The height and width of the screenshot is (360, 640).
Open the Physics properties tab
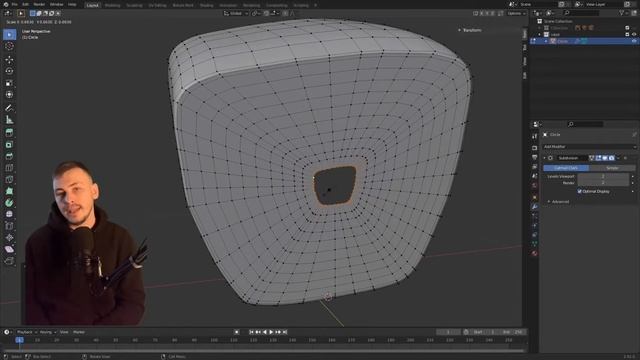pyautogui.click(x=535, y=225)
